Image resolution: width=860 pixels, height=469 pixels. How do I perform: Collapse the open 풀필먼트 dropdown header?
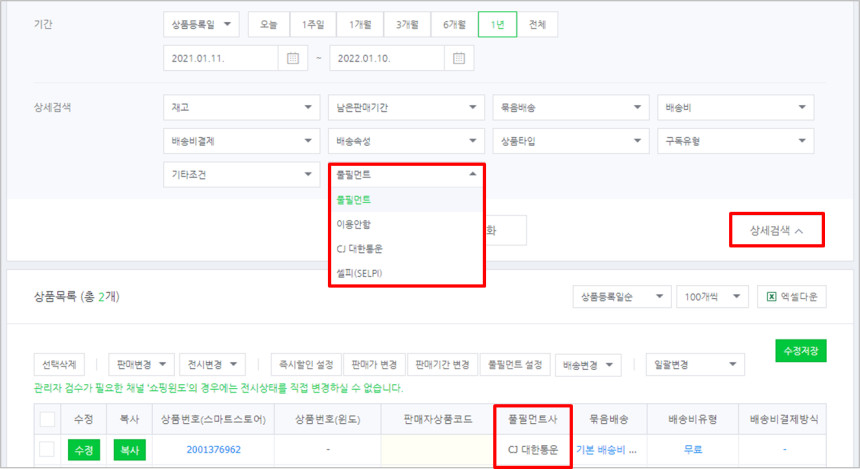406,174
